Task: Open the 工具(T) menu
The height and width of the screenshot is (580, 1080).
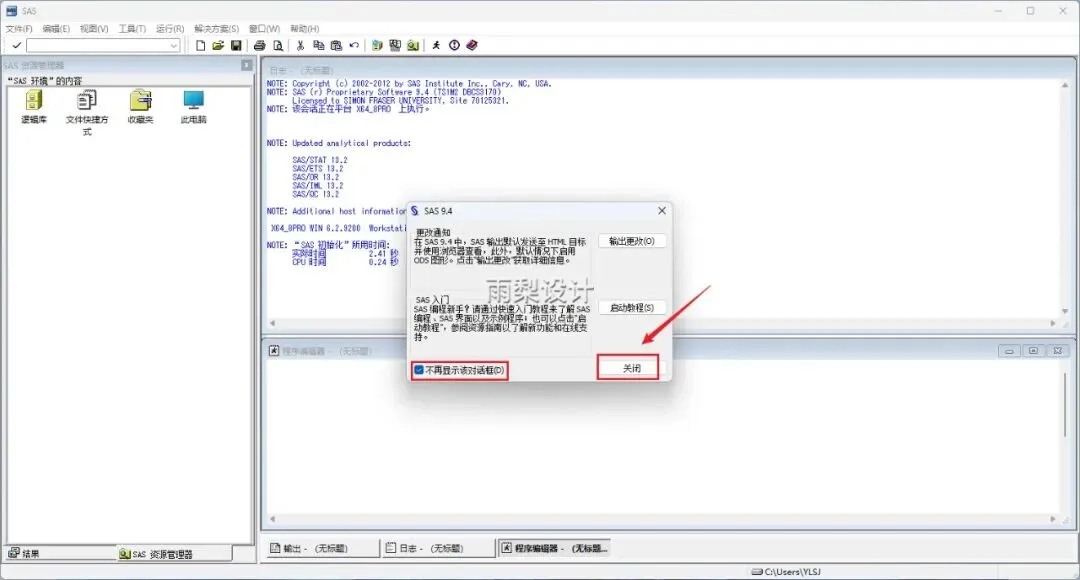Action: (132, 29)
